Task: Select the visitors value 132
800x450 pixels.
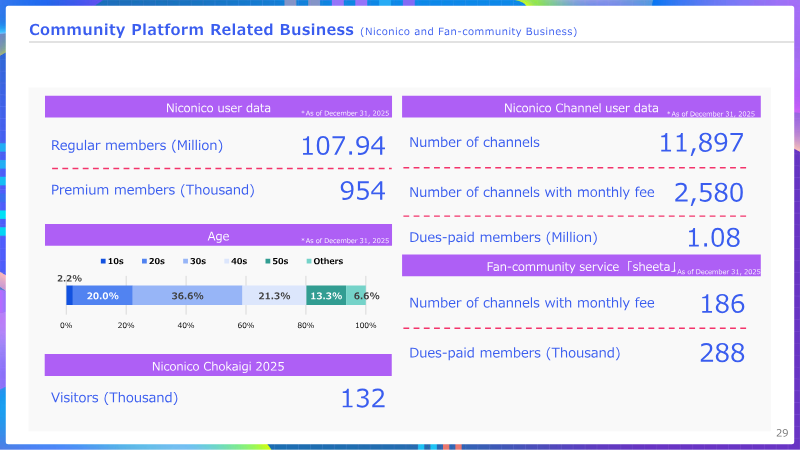Action: (363, 398)
